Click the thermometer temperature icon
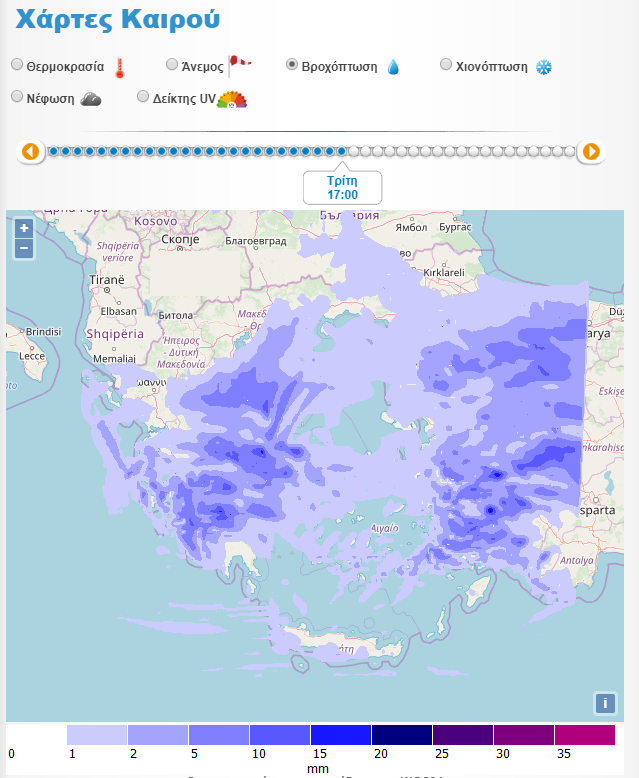This screenshot has height=778, width=639. pyautogui.click(x=120, y=68)
